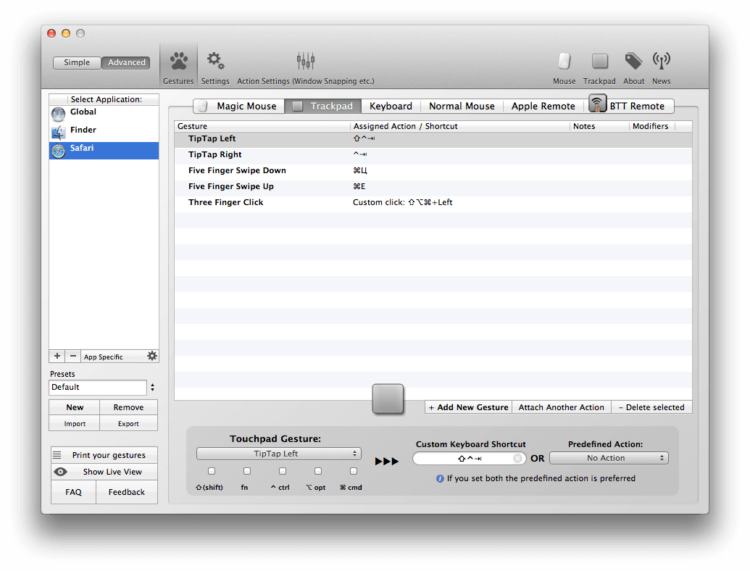Switch to Advanced mode
Screen dimensions: 750x571
[126, 63]
